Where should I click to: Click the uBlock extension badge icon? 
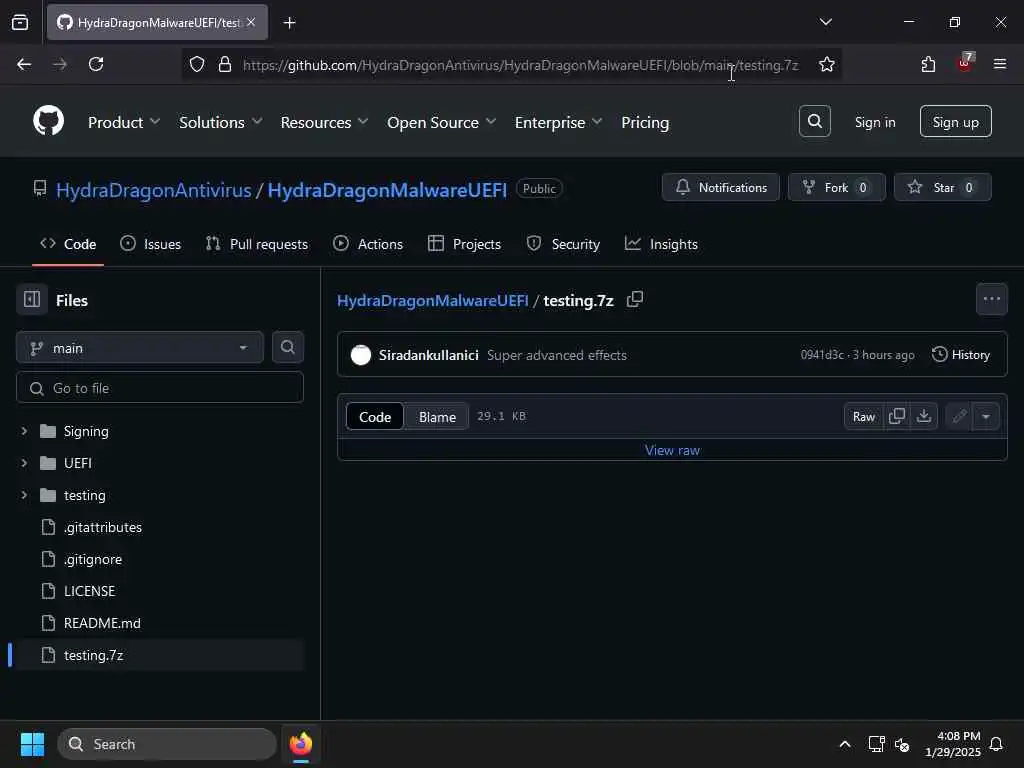(x=965, y=63)
